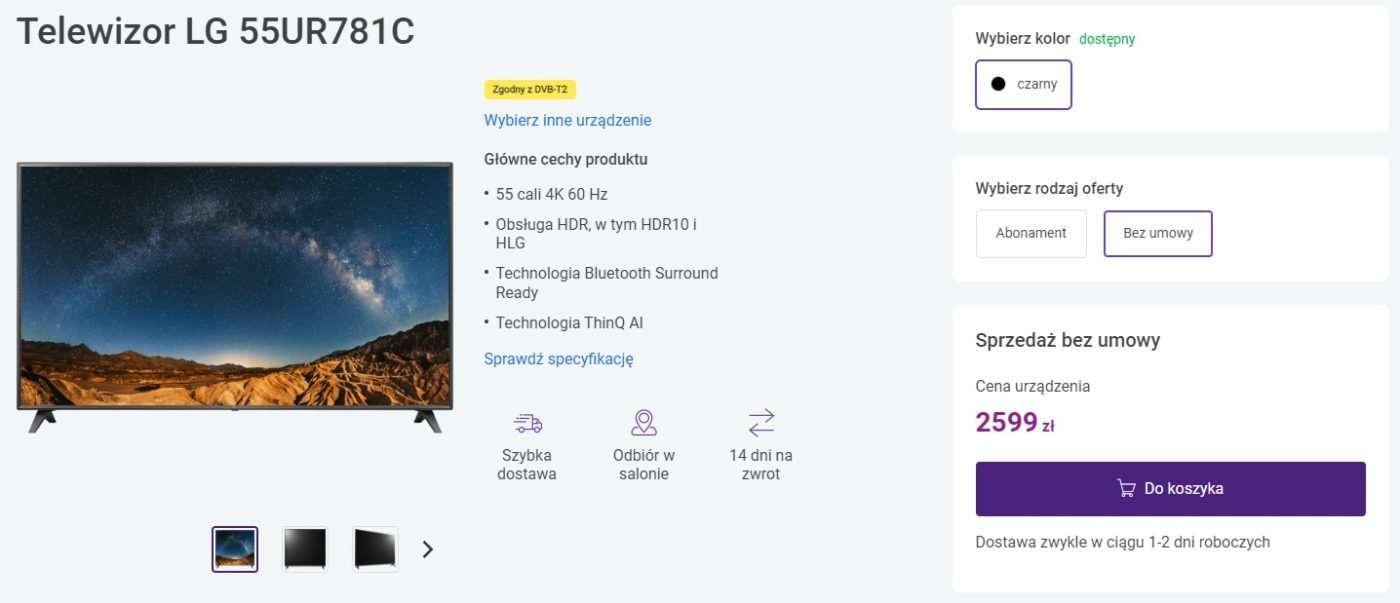Select the first TV front thumbnail
Screen dimensions: 1400x603
coord(235,549)
